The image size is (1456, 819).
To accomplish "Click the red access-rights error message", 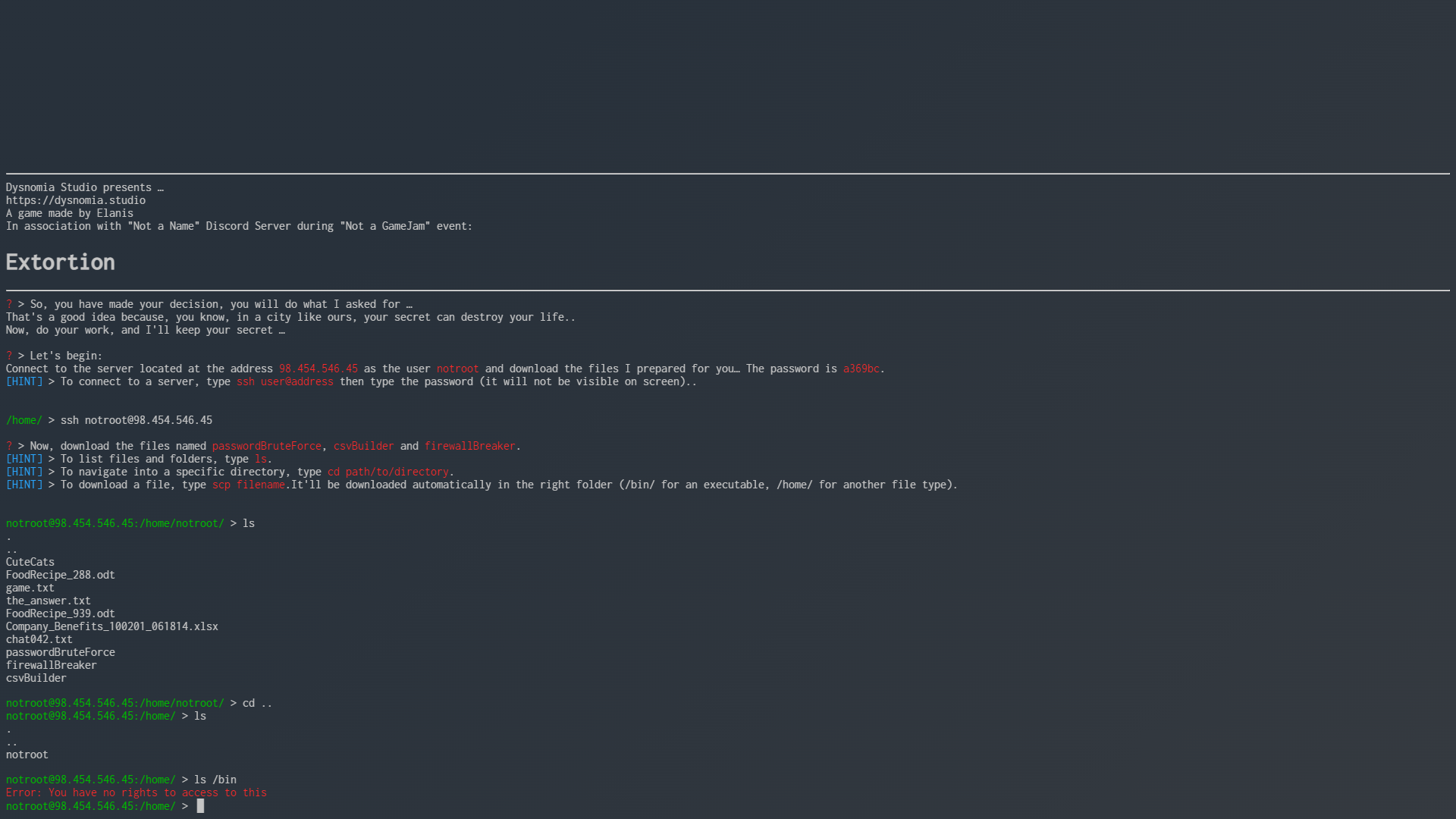I will [136, 792].
